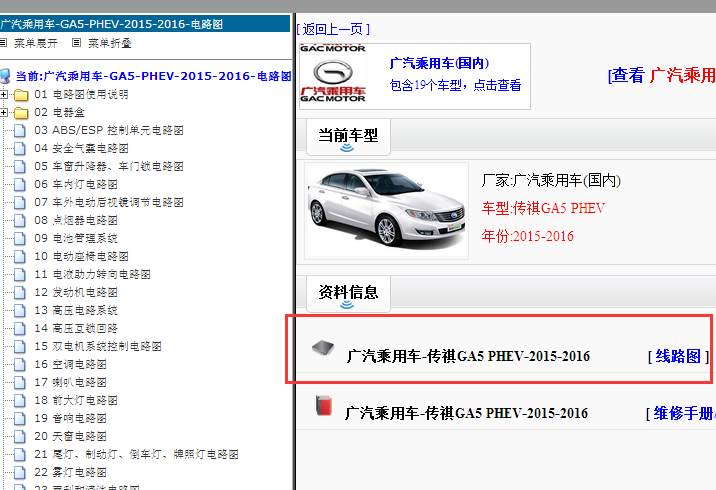Click document icon for 07 车外电动后视镜调节电路图
The image size is (716, 490).
pos(20,202)
